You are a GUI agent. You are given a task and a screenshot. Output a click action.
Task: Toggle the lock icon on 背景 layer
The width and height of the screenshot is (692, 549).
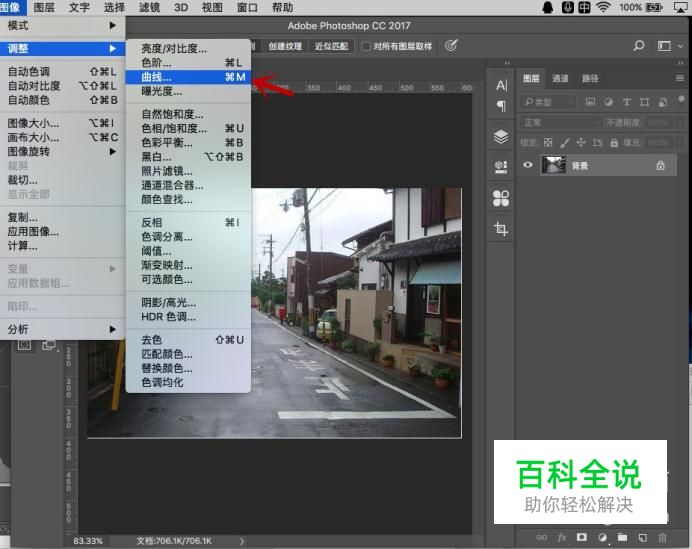660,166
